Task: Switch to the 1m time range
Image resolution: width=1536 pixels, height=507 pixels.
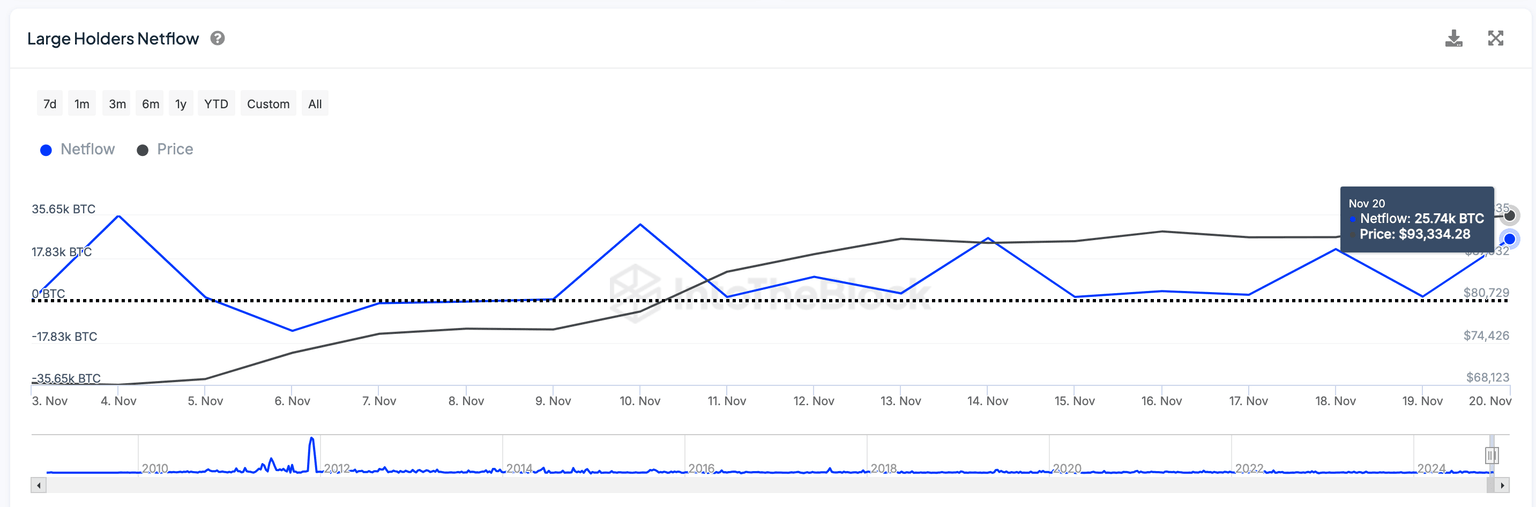Action: coord(82,104)
